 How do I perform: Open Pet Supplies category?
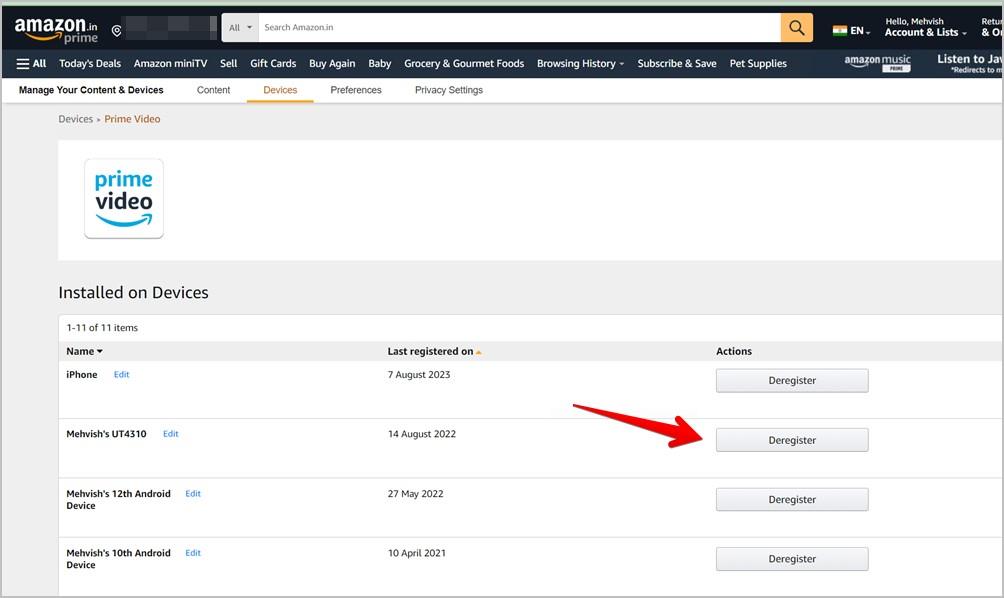point(758,63)
